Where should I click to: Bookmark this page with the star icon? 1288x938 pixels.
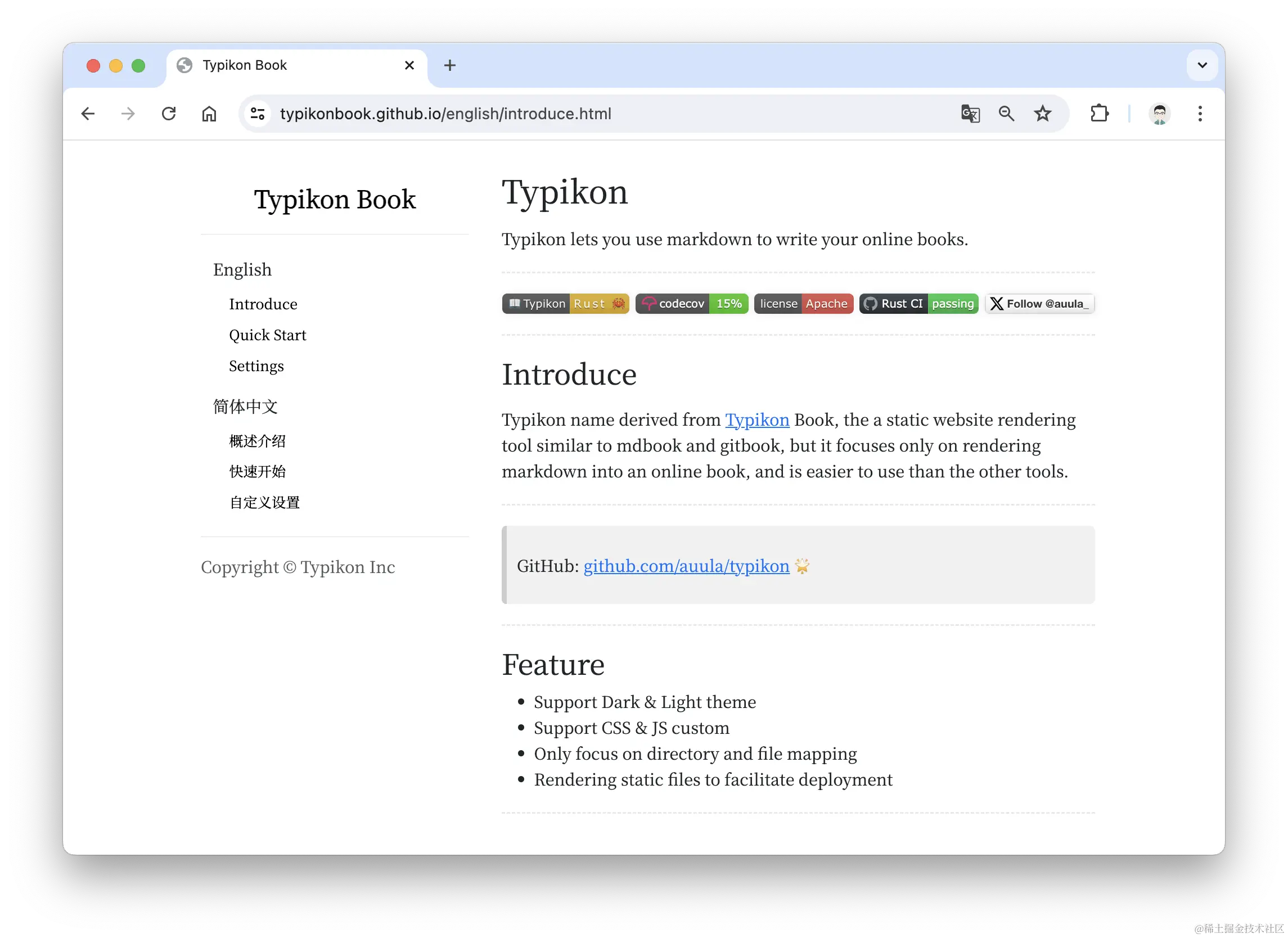pyautogui.click(x=1042, y=114)
